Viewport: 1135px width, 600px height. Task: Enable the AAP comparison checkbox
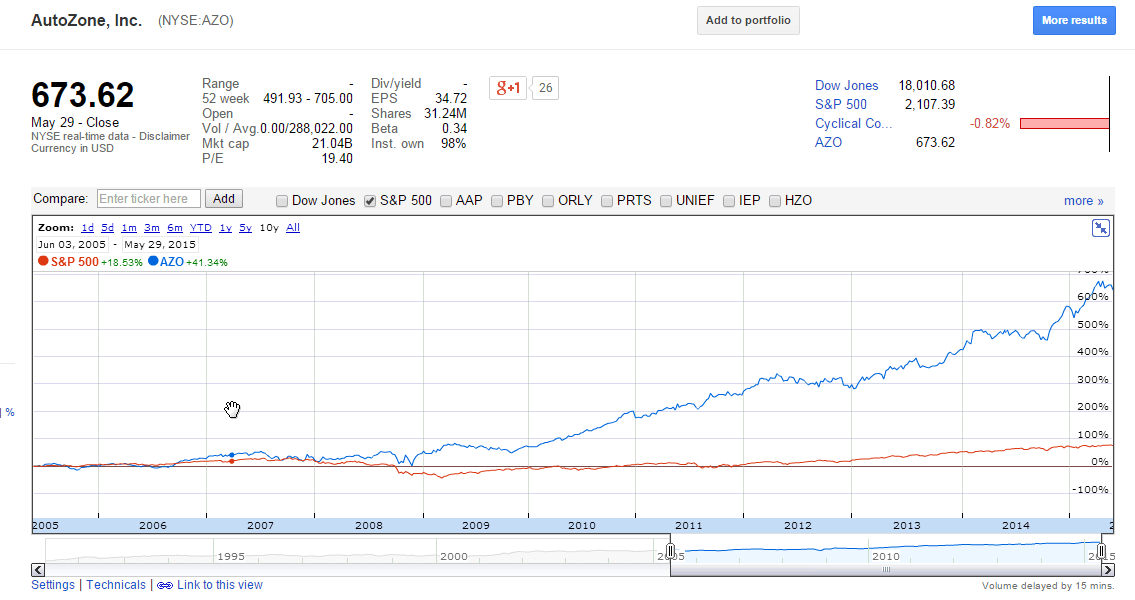(x=446, y=201)
